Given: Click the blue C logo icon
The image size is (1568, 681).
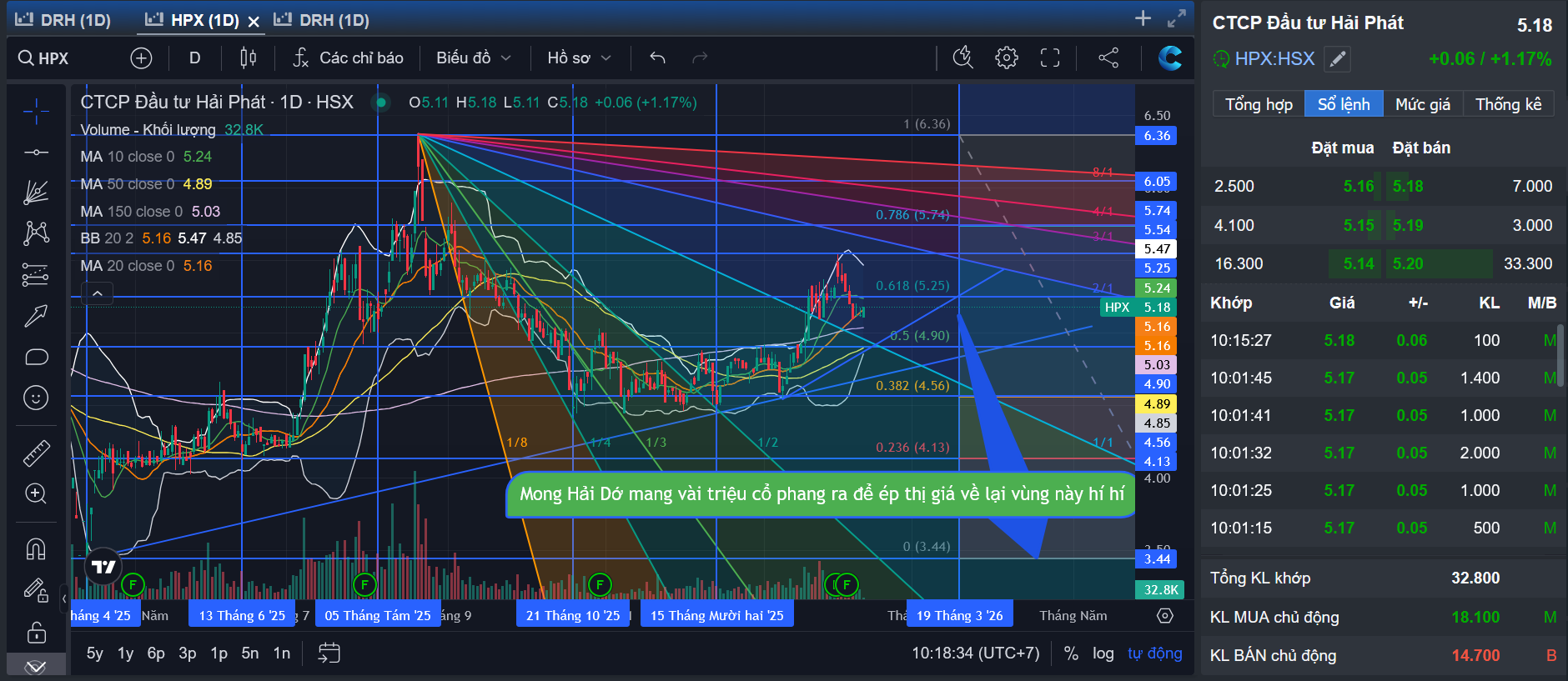Looking at the screenshot, I should tap(1170, 58).
